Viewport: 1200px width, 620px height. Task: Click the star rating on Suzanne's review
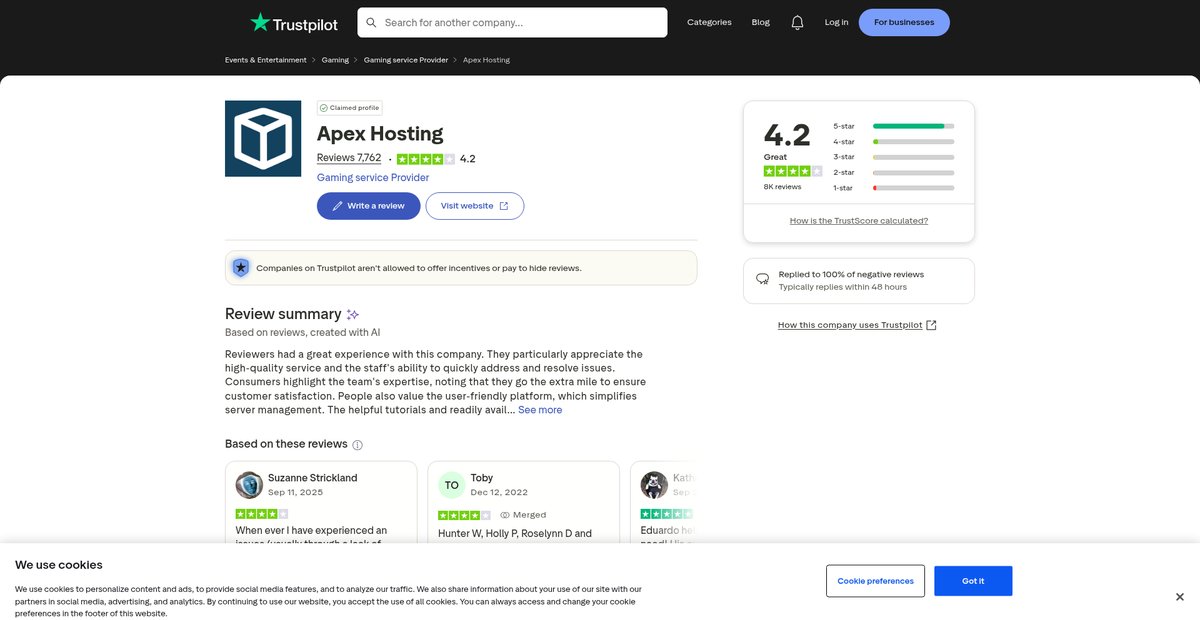262,515
